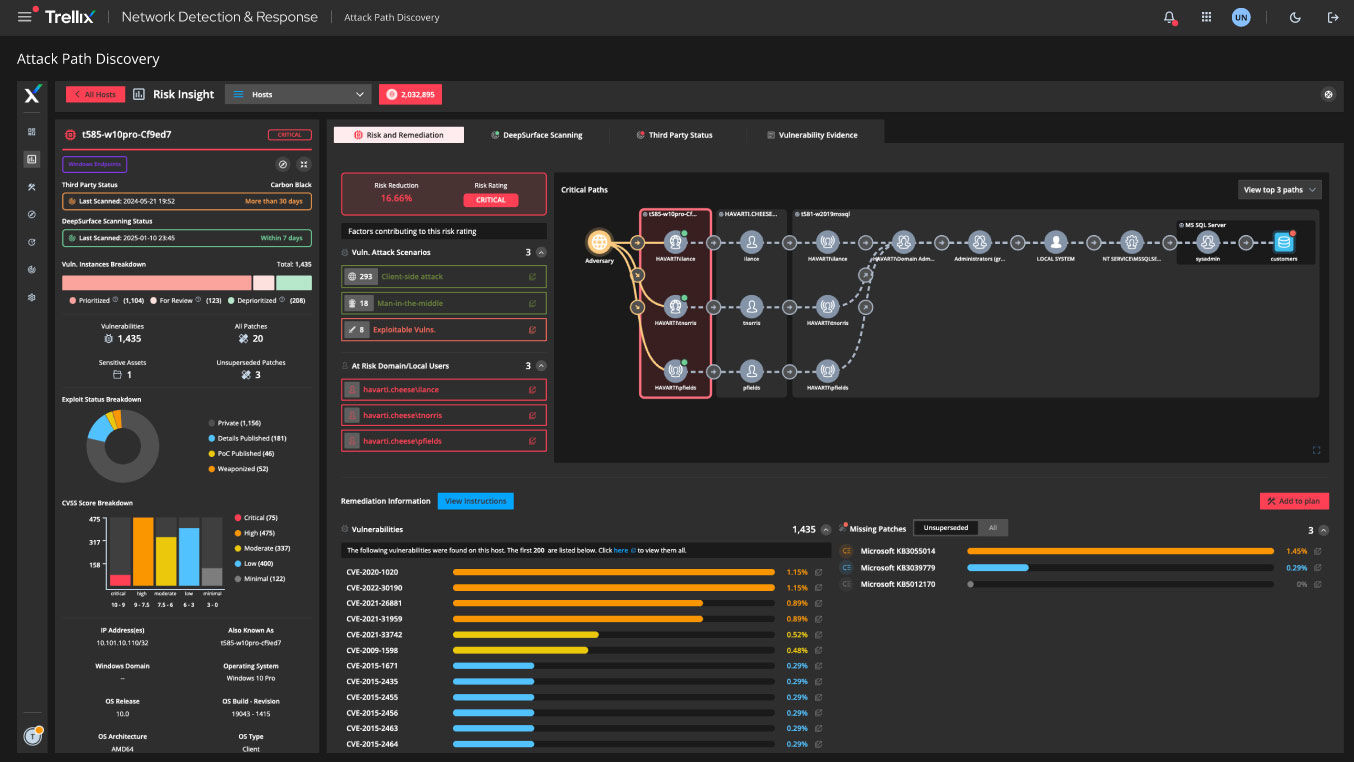
Task: Click the View Instructions button
Action: click(x=475, y=501)
